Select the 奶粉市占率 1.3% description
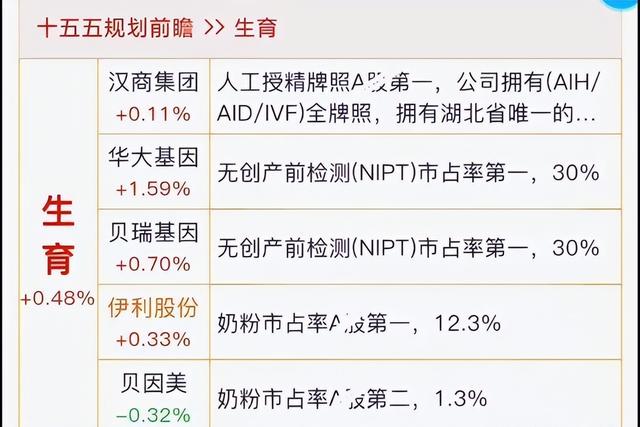The width and height of the screenshot is (640, 427). (352, 399)
